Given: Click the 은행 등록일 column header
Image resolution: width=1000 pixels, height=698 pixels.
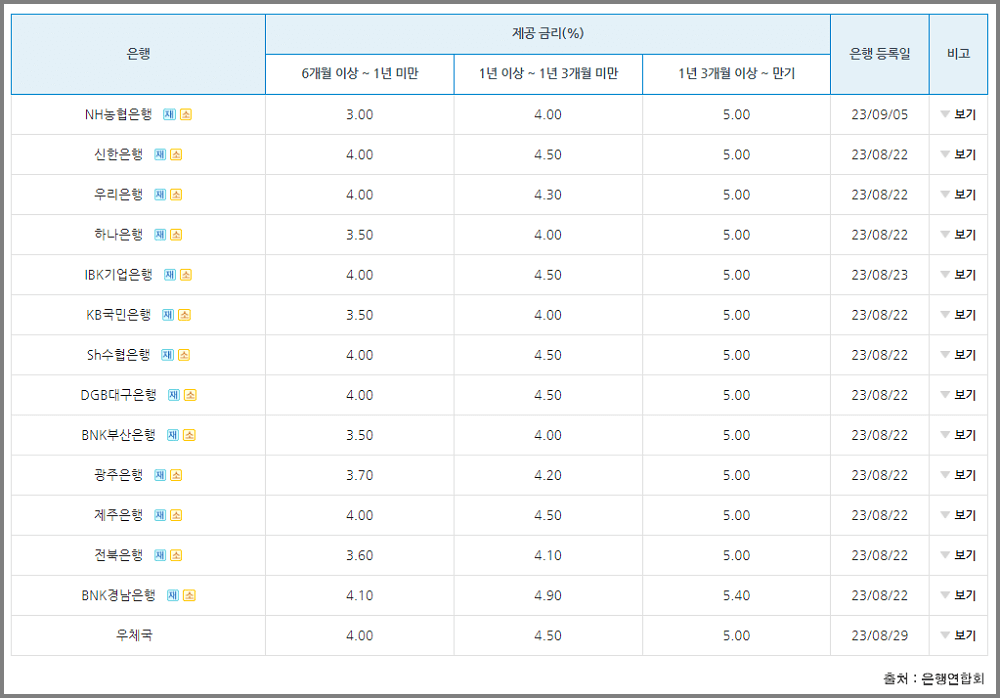Looking at the screenshot, I should click(x=880, y=54).
